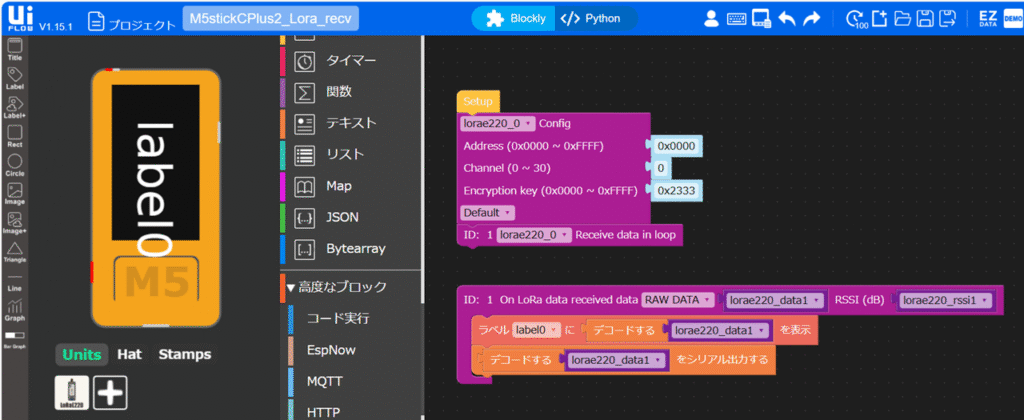1024x420 pixels.
Task: Select the Circle shape tool
Action: coord(15,165)
